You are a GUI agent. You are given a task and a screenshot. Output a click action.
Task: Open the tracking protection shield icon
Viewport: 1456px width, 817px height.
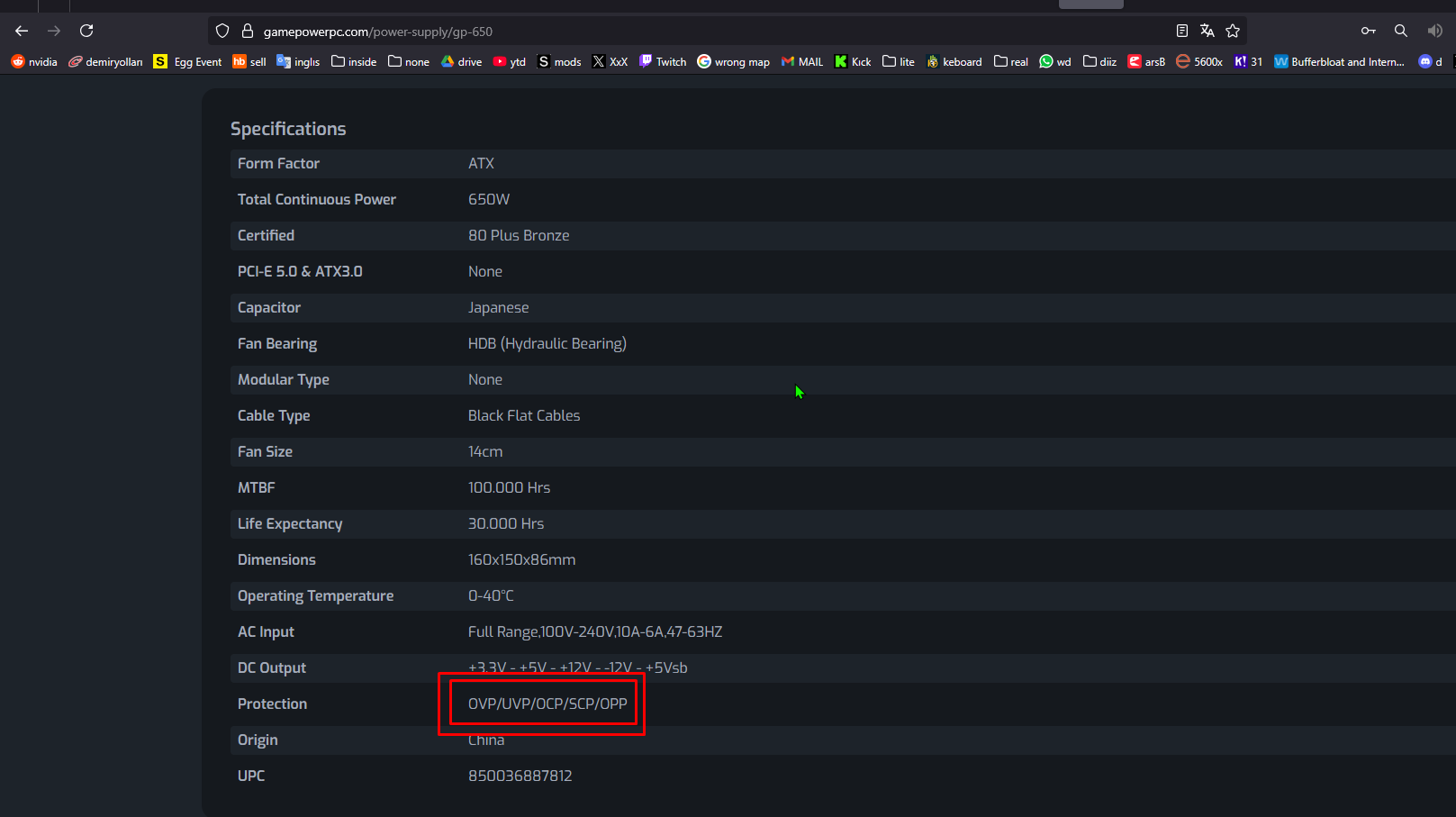tap(222, 32)
